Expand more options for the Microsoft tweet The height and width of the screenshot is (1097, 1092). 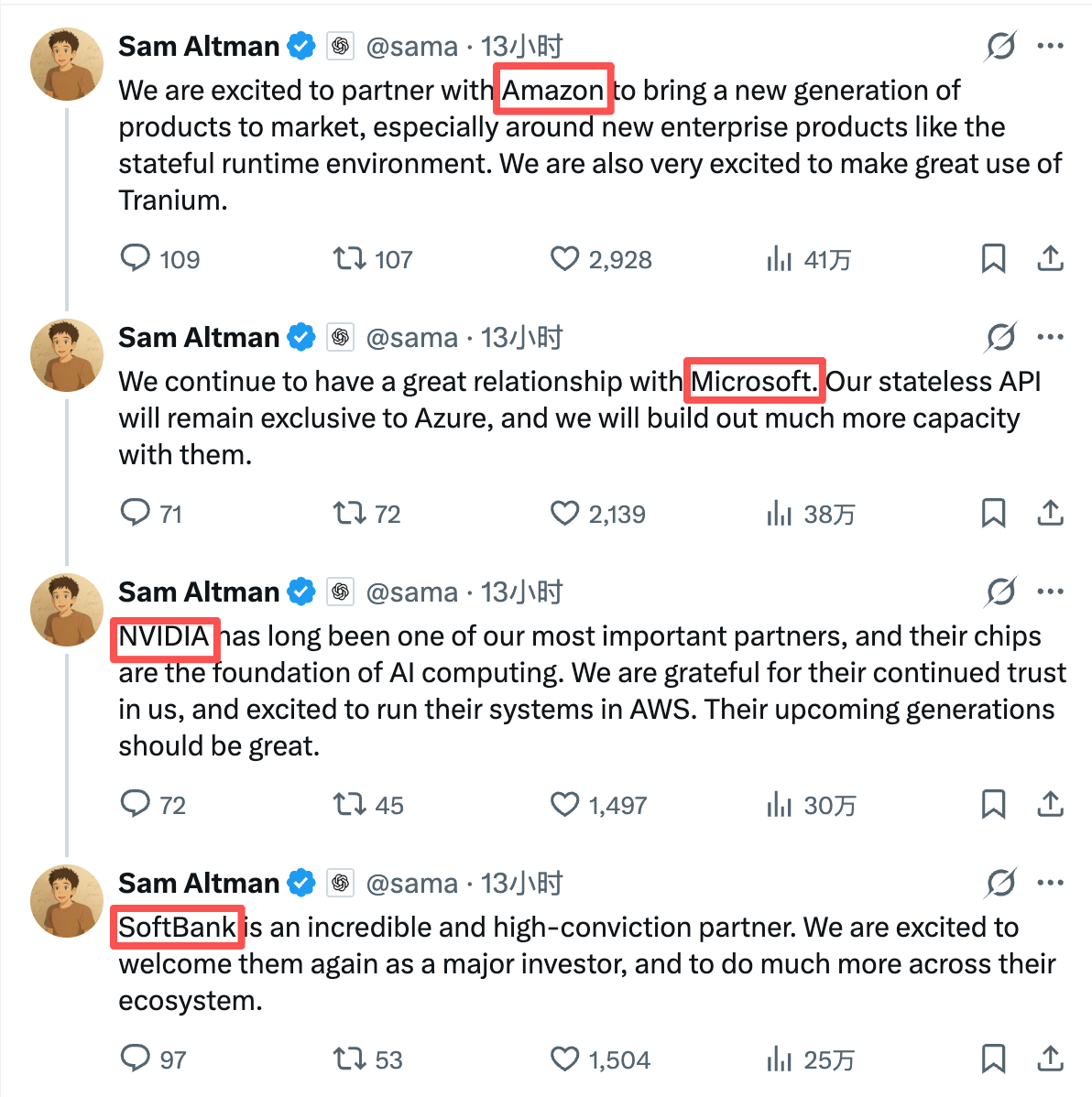pos(1050,337)
